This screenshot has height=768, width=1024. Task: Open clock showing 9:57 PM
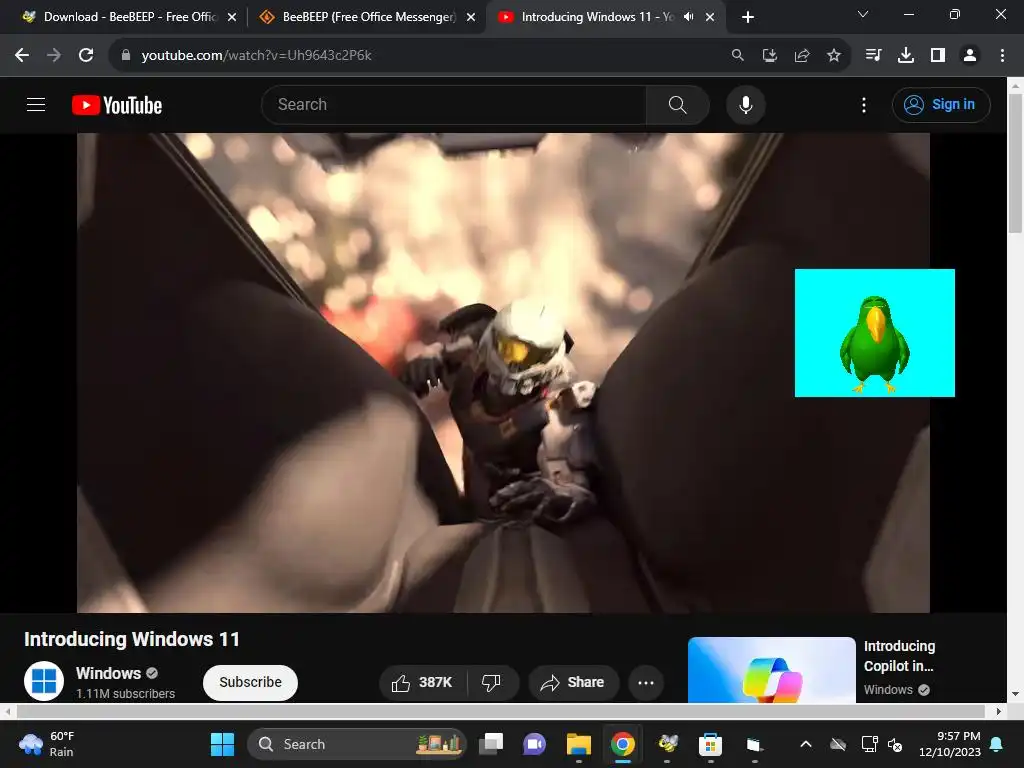point(950,744)
